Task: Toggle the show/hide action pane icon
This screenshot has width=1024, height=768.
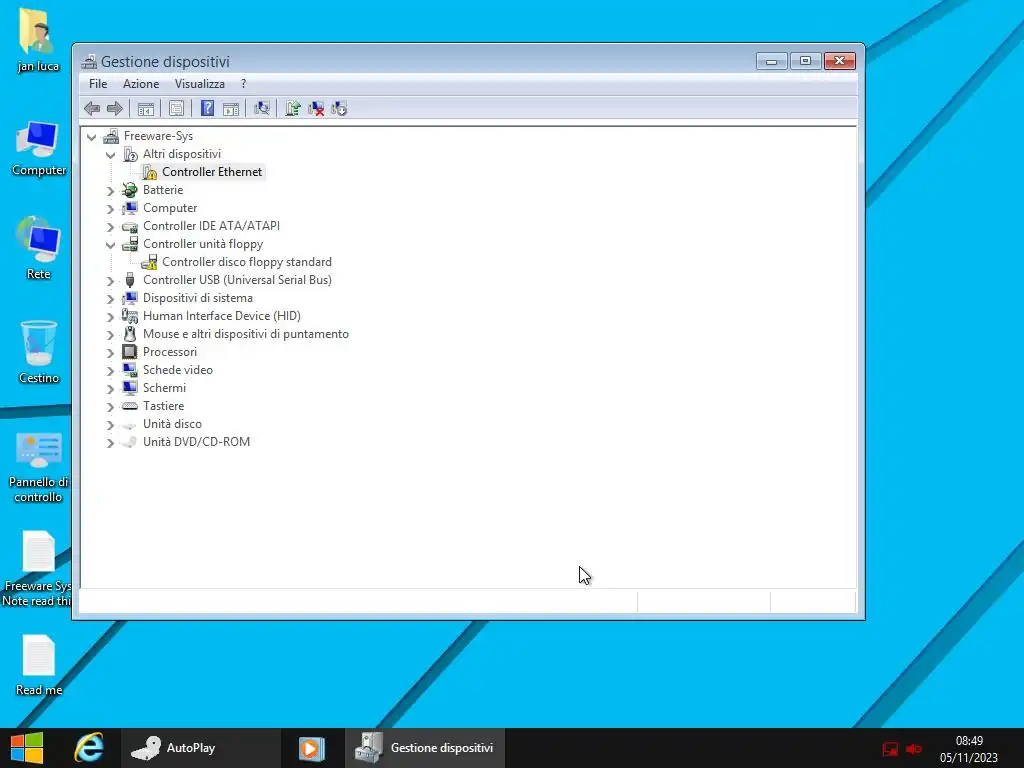Action: [x=231, y=108]
